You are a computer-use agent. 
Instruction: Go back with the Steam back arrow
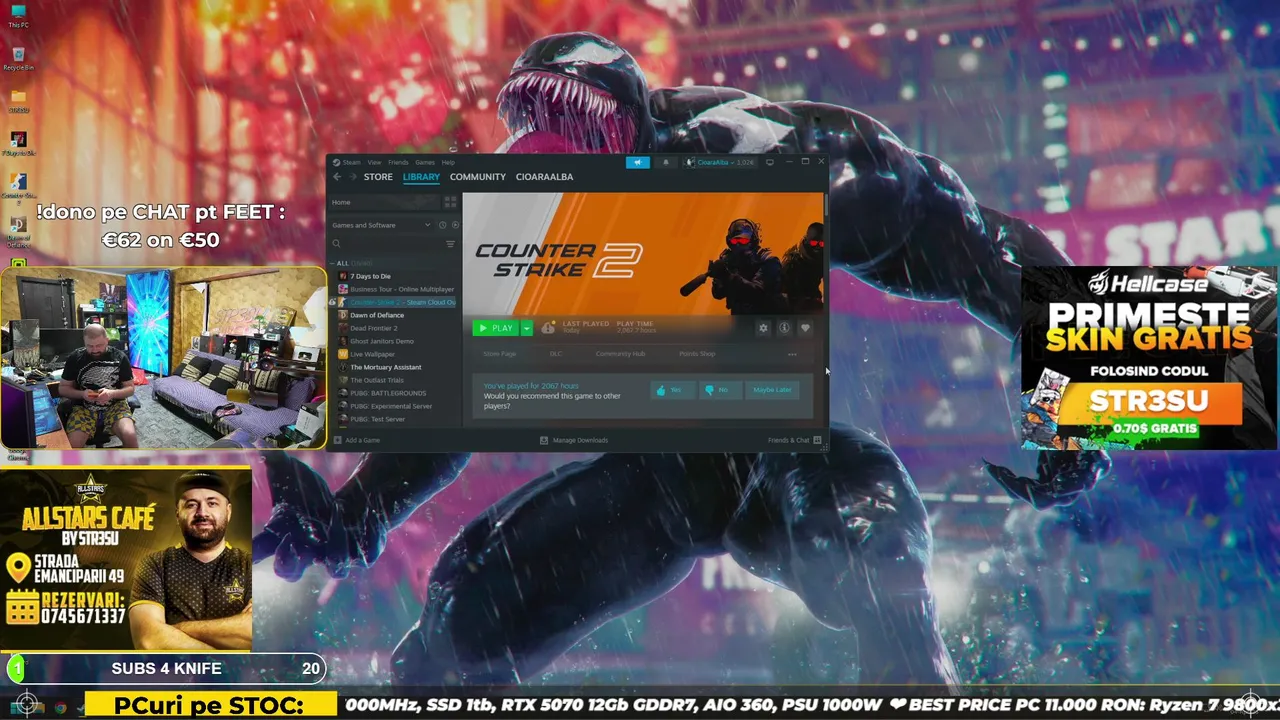[x=337, y=177]
